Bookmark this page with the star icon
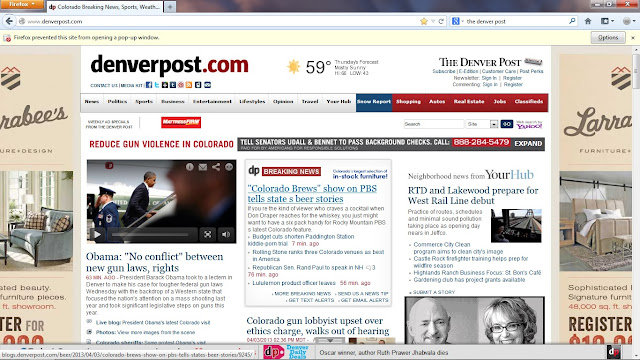The width and height of the screenshot is (640, 360). (424, 21)
